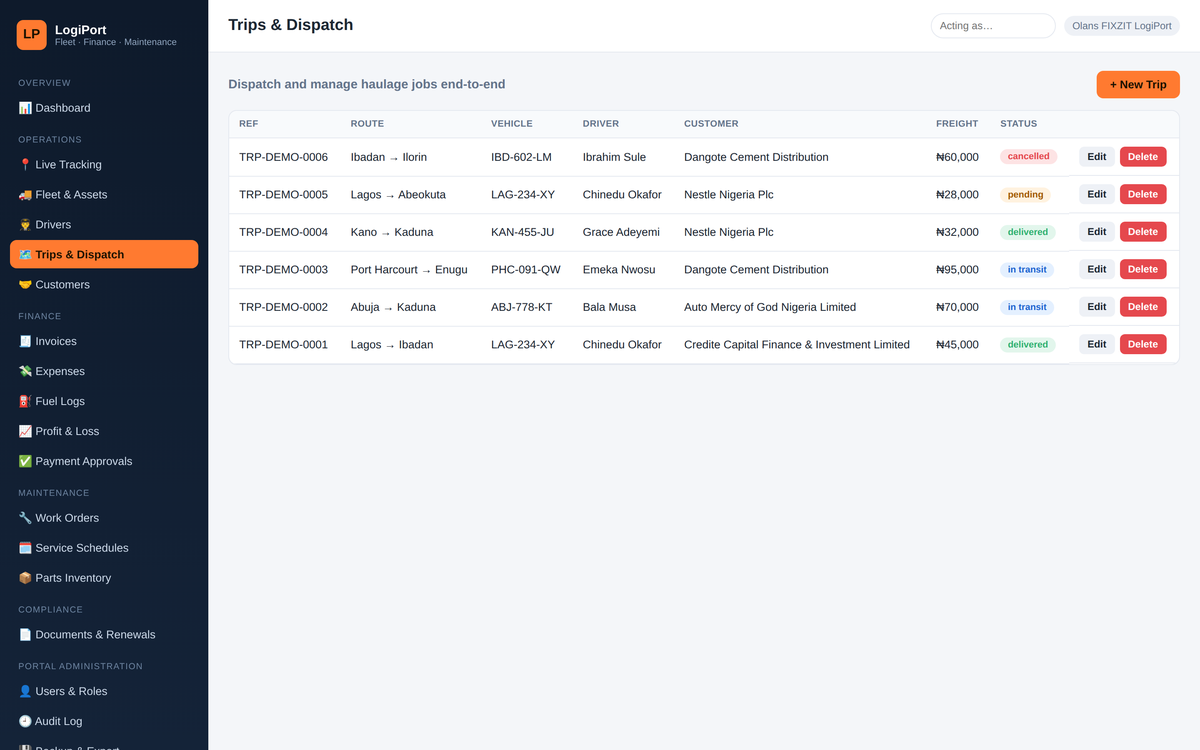Select the Trips & Dispatch menu item
This screenshot has width=1200, height=750.
[x=104, y=255]
